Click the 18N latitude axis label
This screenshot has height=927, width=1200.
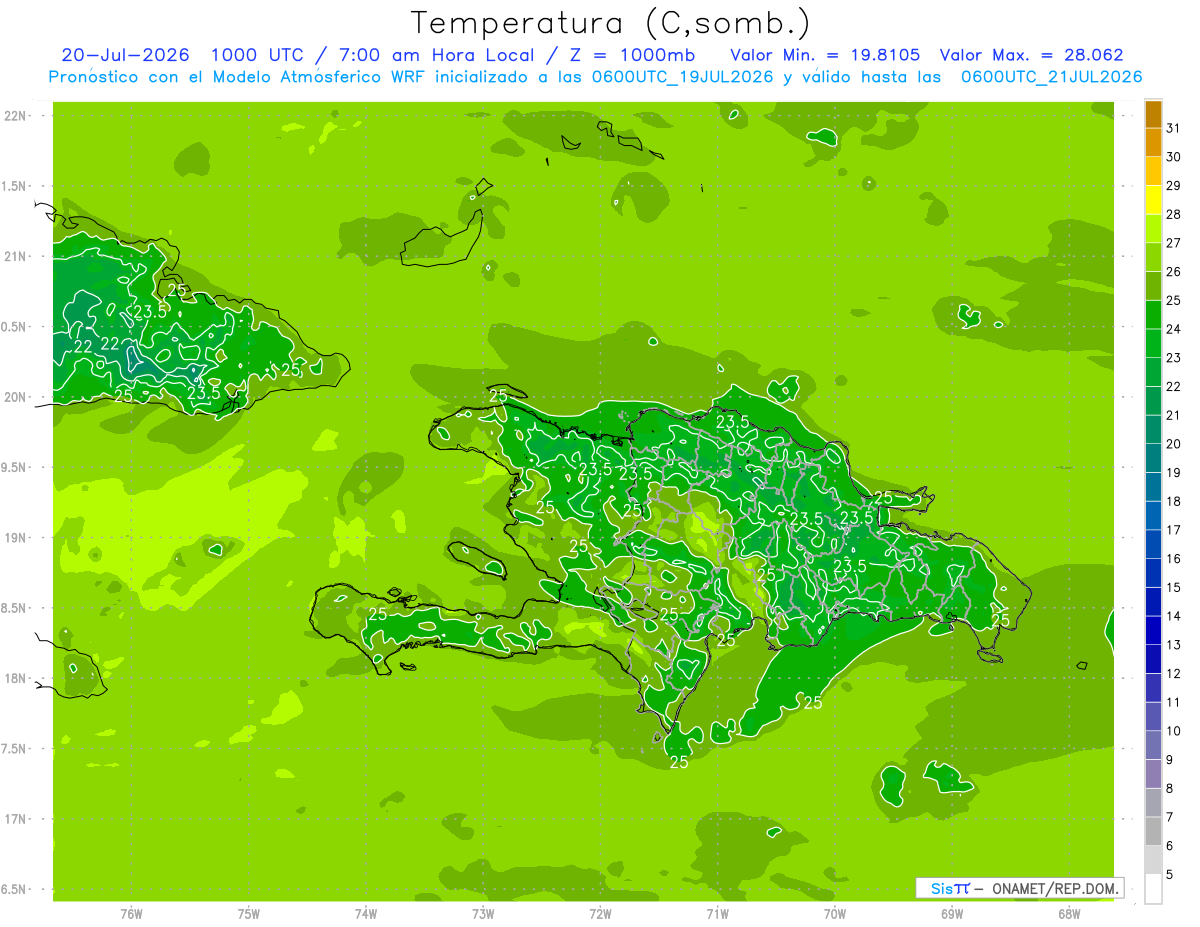click(x=16, y=678)
